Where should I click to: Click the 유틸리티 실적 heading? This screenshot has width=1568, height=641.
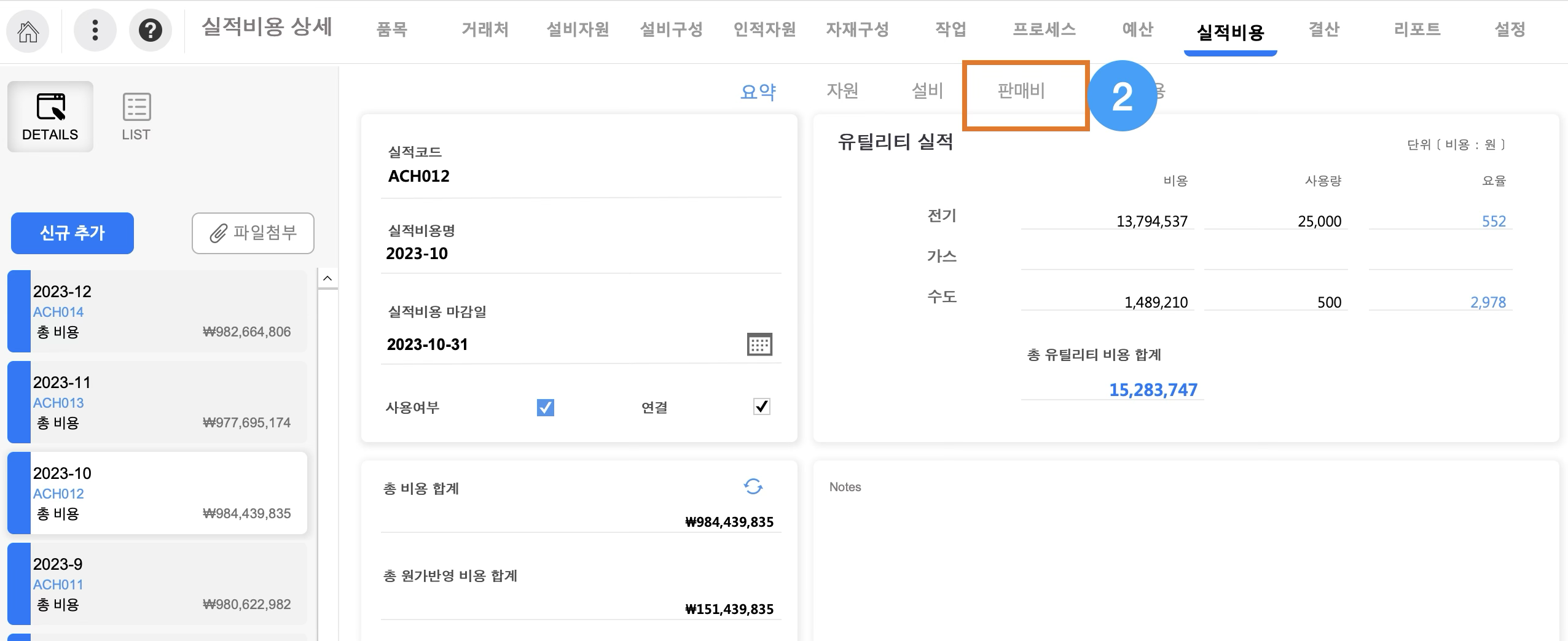895,142
